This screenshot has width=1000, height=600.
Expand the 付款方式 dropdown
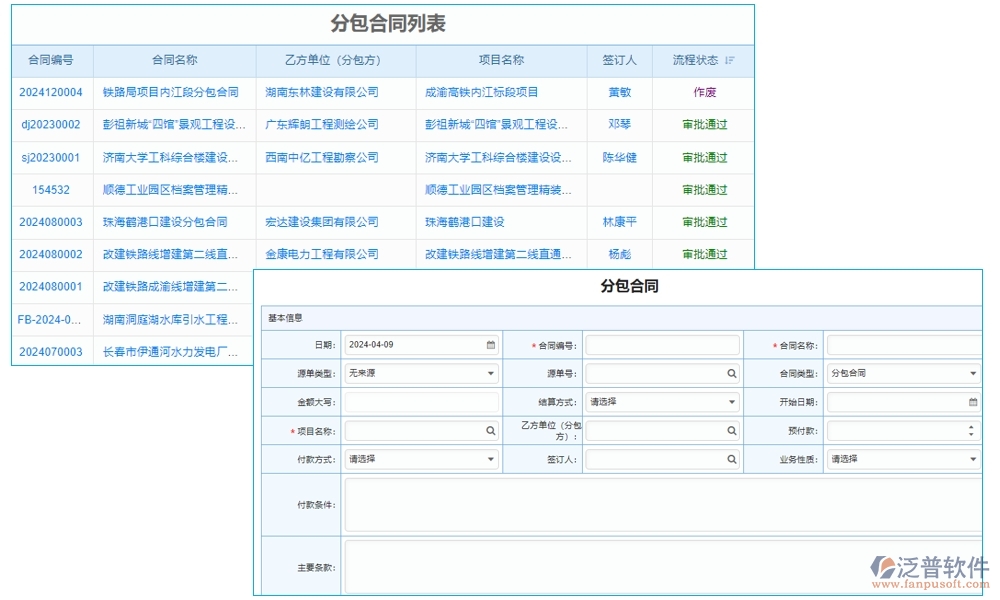click(489, 459)
